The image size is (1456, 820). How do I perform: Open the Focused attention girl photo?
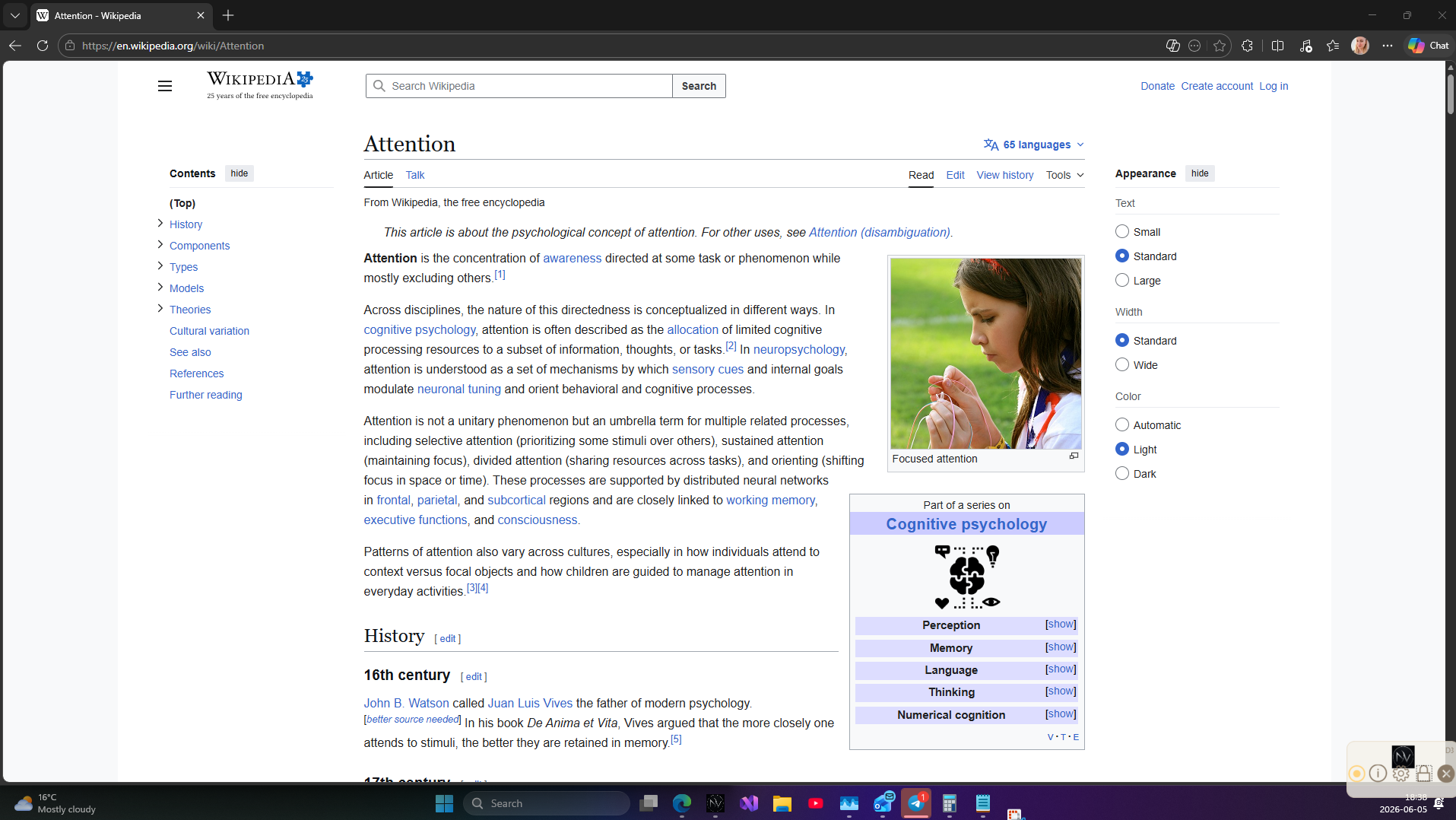click(985, 354)
